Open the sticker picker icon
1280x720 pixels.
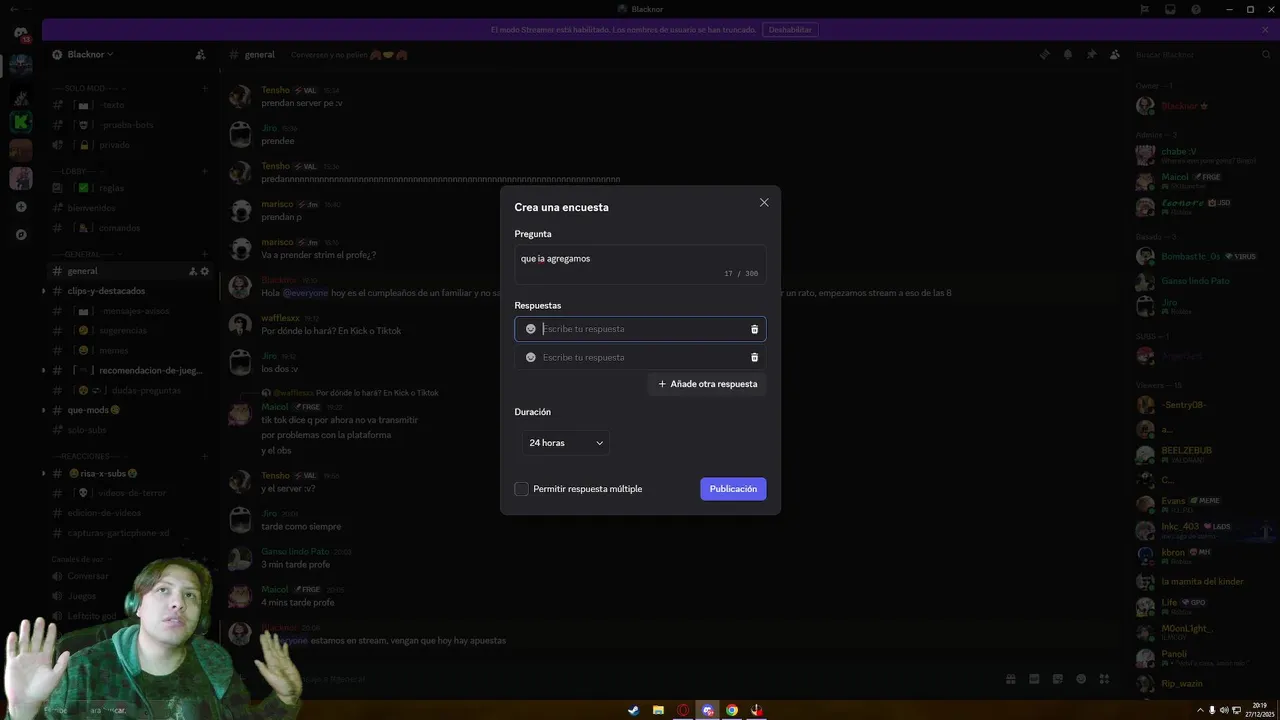point(1058,679)
